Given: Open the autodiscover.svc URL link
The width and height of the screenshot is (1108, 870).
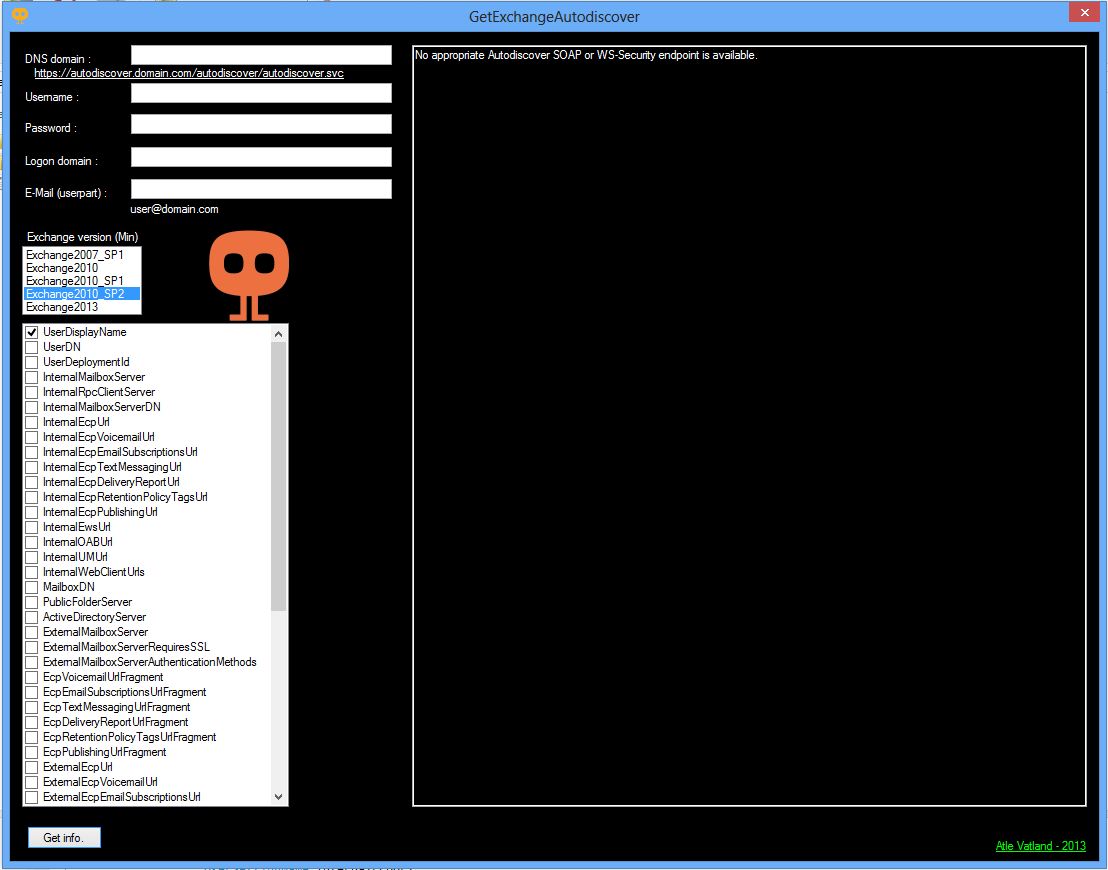Looking at the screenshot, I should (189, 74).
